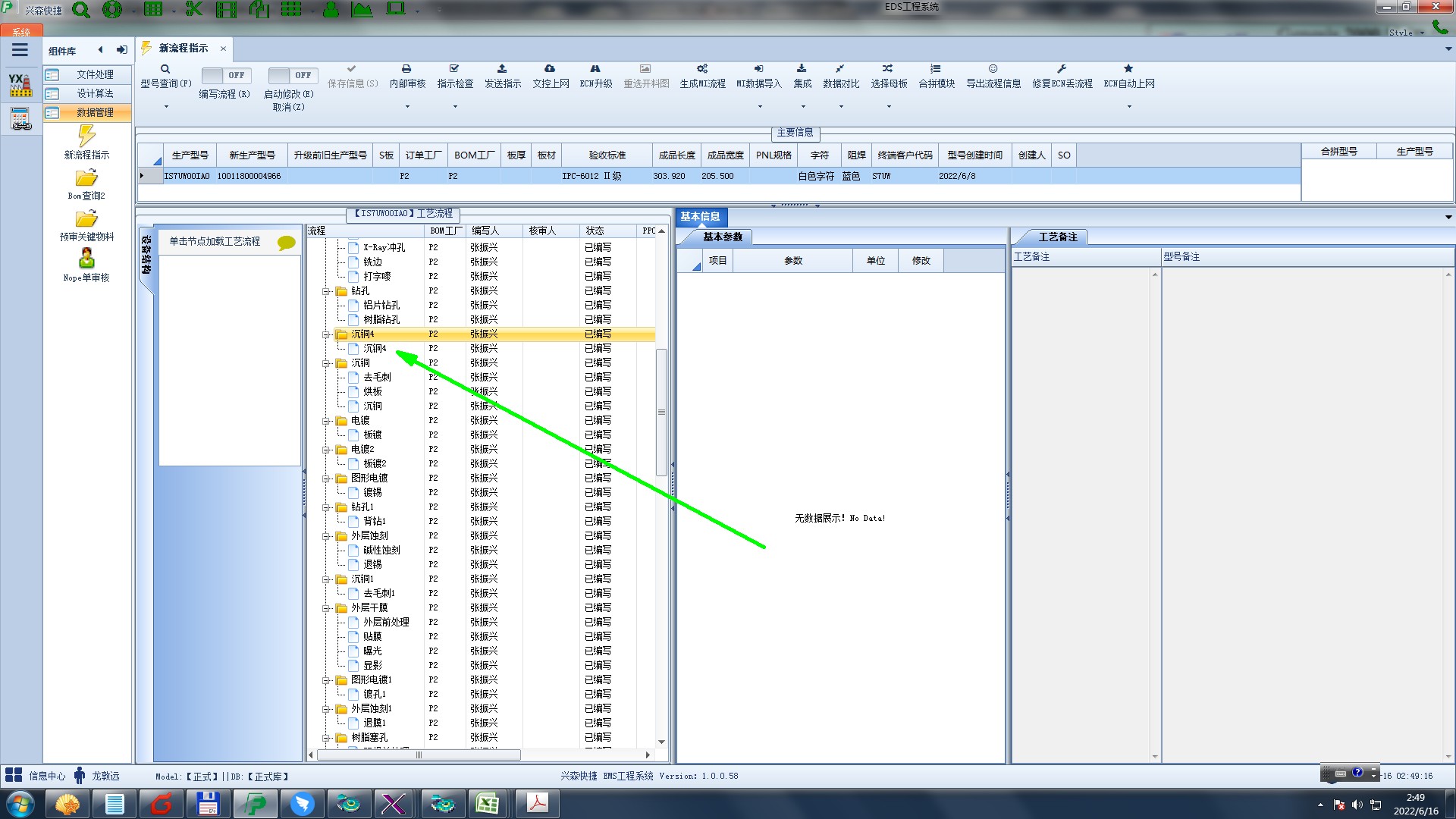This screenshot has height=819, width=1456.
Task: Click the 内部审核 printer icon
Action: [x=406, y=69]
